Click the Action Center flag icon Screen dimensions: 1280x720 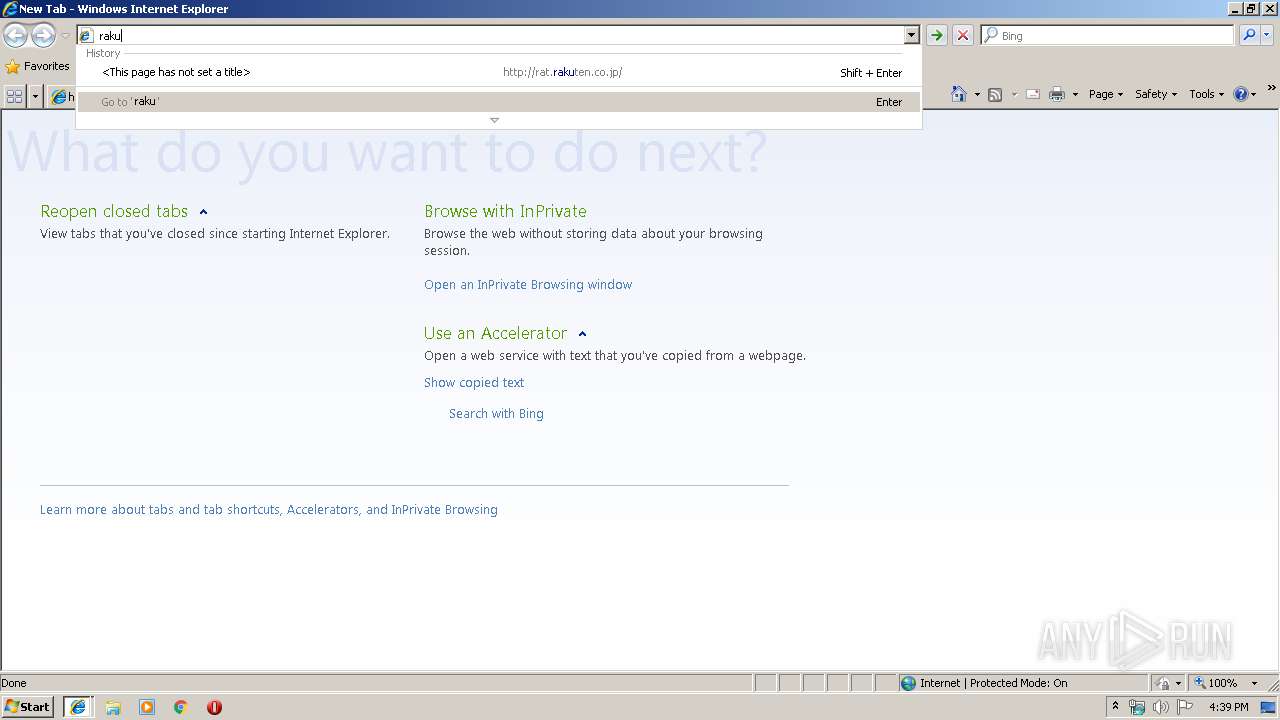(x=1185, y=707)
